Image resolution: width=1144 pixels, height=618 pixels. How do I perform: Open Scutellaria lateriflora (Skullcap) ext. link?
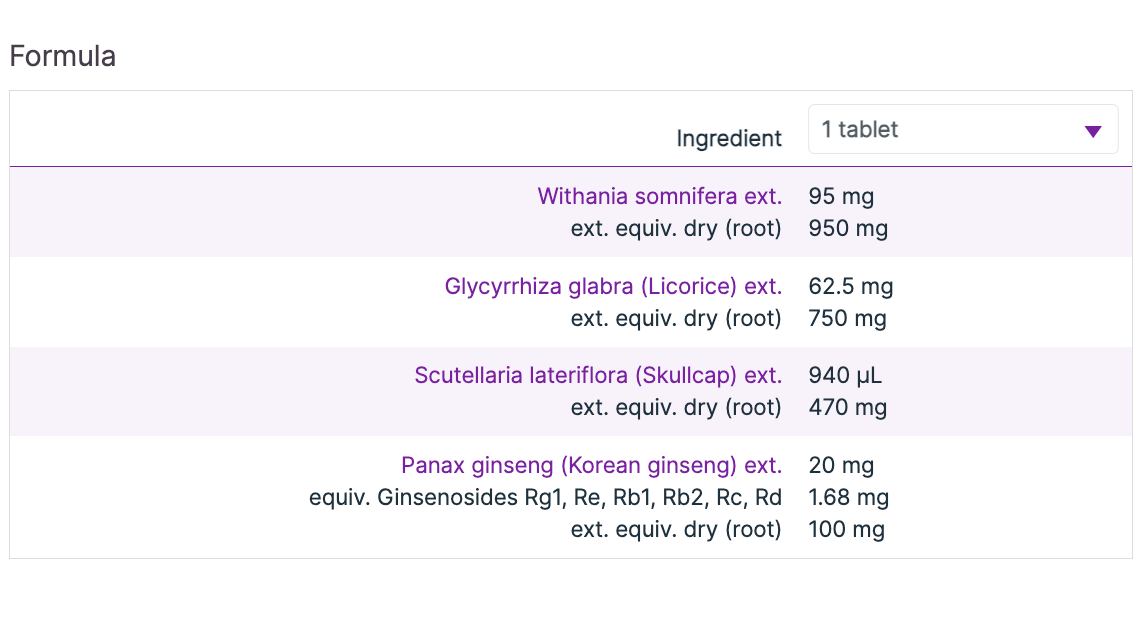coord(598,376)
